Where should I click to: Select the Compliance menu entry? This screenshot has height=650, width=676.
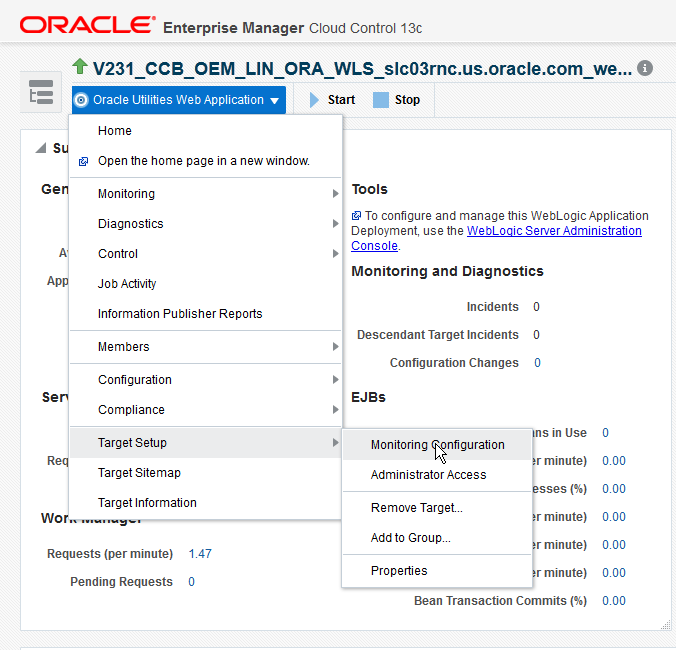205,409
